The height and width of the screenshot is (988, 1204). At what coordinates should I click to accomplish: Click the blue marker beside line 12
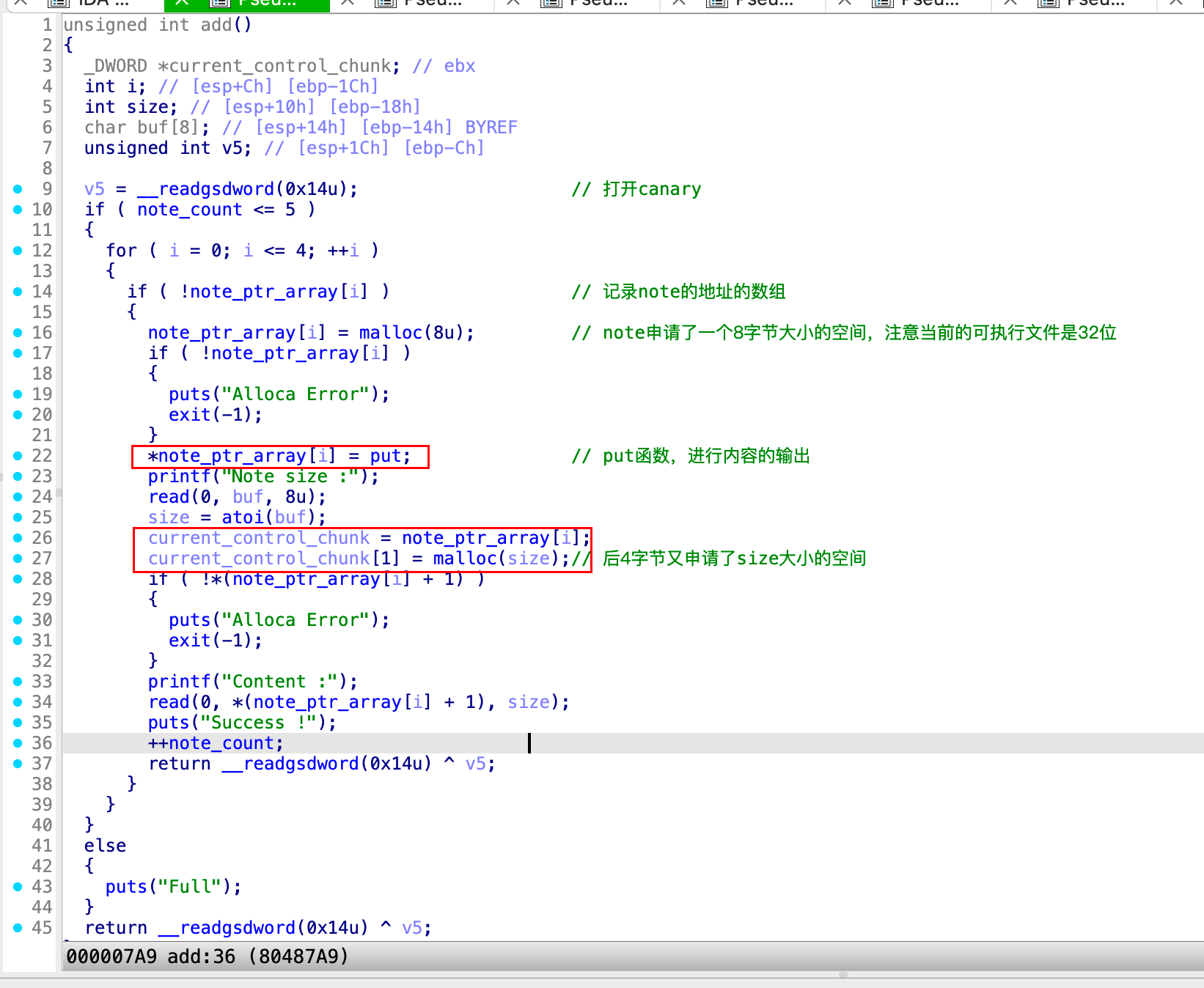(x=18, y=251)
